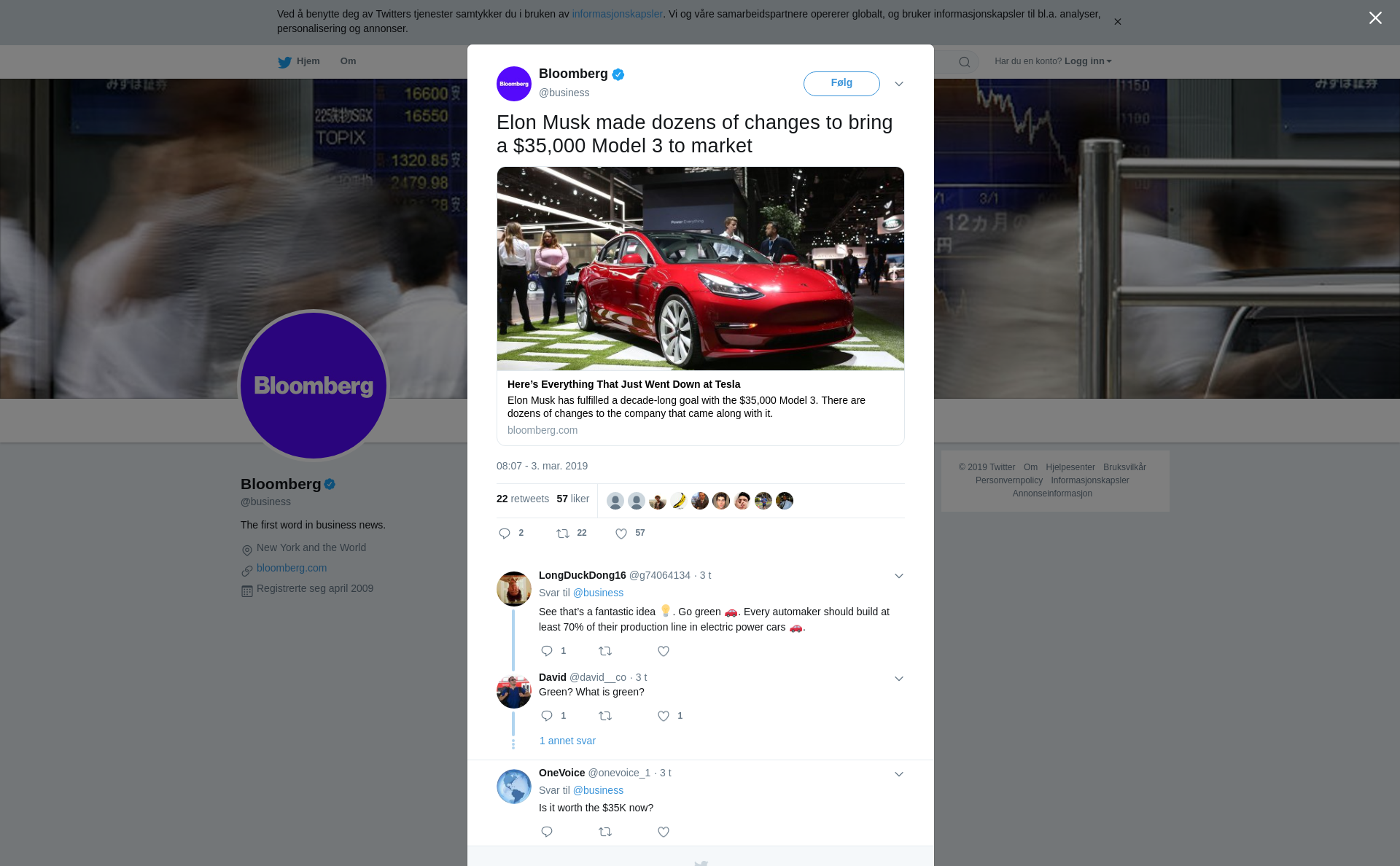This screenshot has height=866, width=1400.
Task: Reply to the LongDuckDong16 comment
Action: (547, 651)
